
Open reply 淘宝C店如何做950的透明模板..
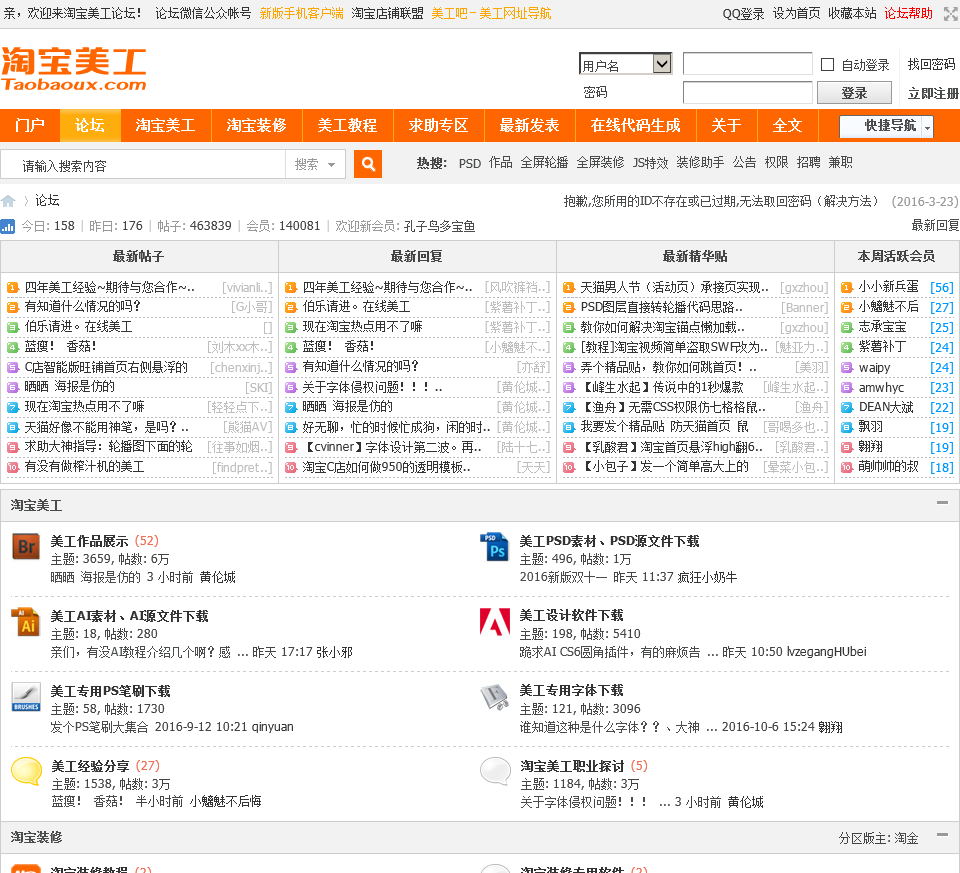point(386,466)
